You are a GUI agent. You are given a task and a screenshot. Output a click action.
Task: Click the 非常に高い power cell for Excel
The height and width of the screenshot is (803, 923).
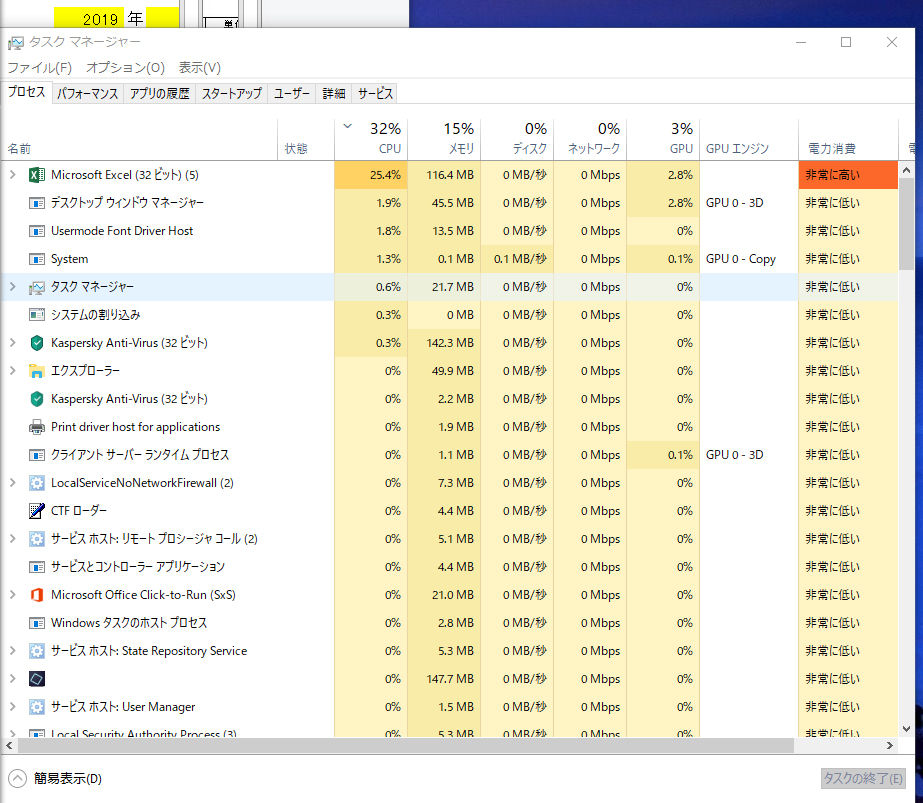tap(848, 175)
